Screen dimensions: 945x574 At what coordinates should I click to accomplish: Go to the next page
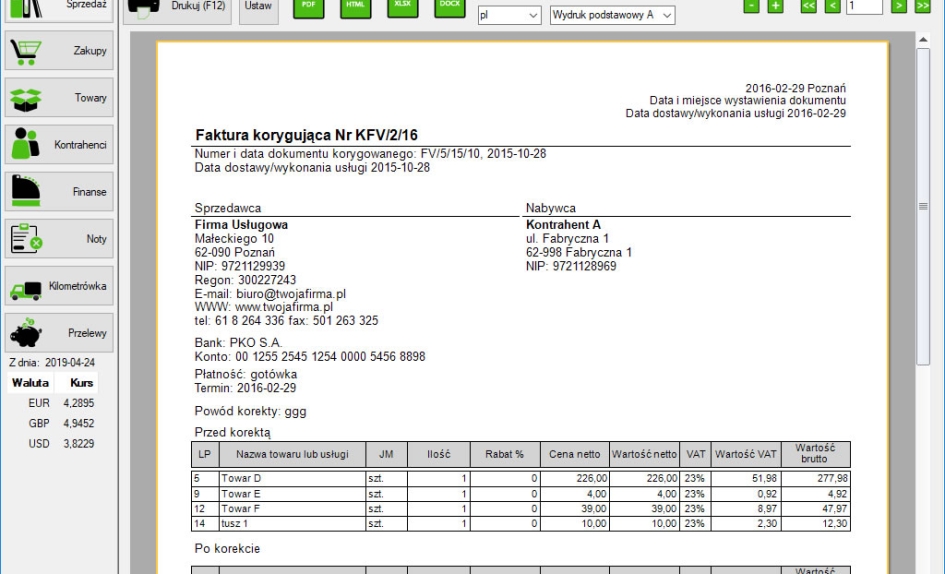pyautogui.click(x=899, y=7)
